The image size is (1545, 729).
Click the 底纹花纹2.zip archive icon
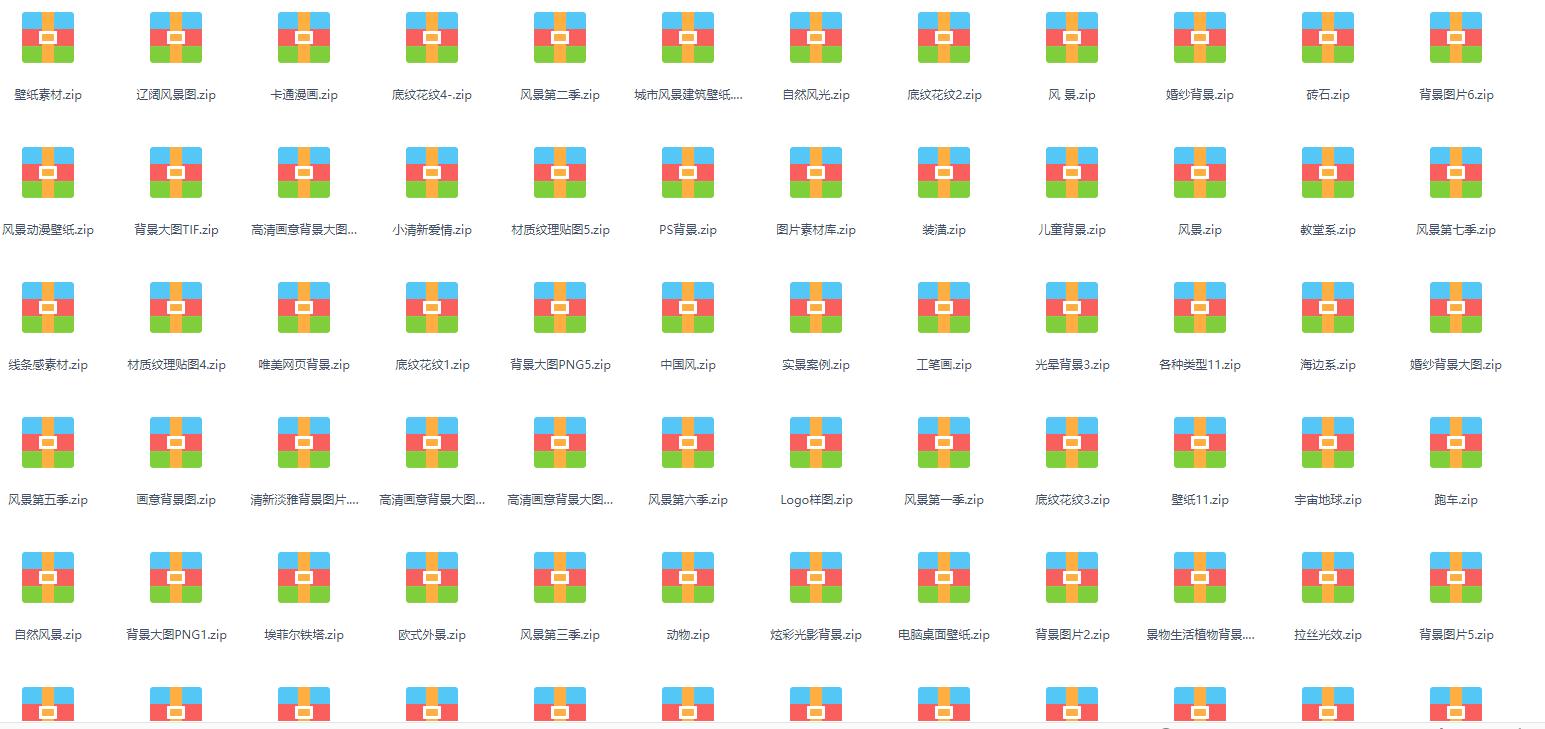click(944, 38)
